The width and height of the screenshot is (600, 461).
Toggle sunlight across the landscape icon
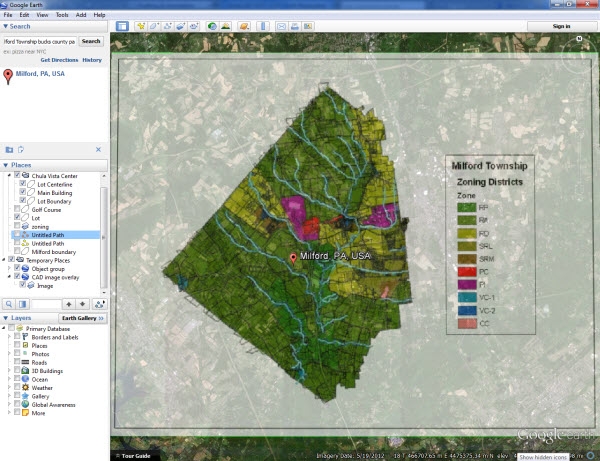(225, 26)
